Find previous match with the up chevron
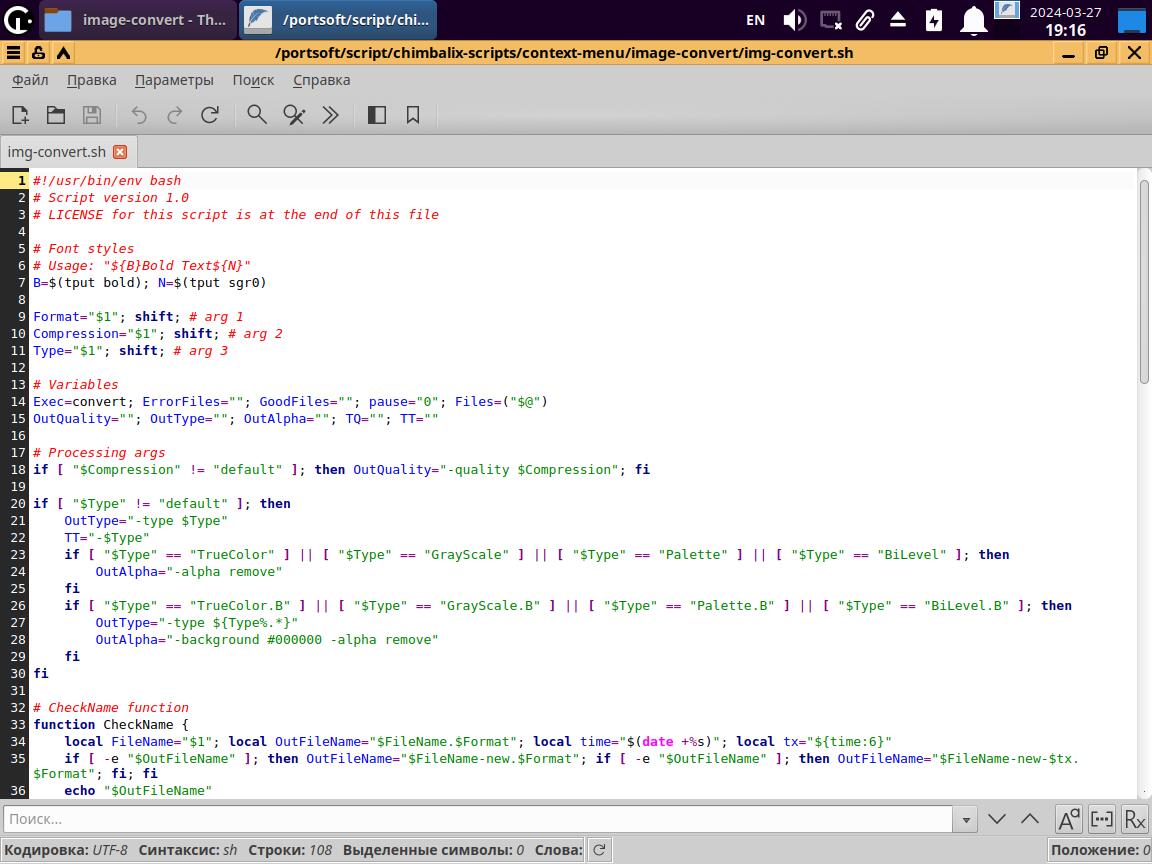1152x864 pixels. (x=1030, y=819)
